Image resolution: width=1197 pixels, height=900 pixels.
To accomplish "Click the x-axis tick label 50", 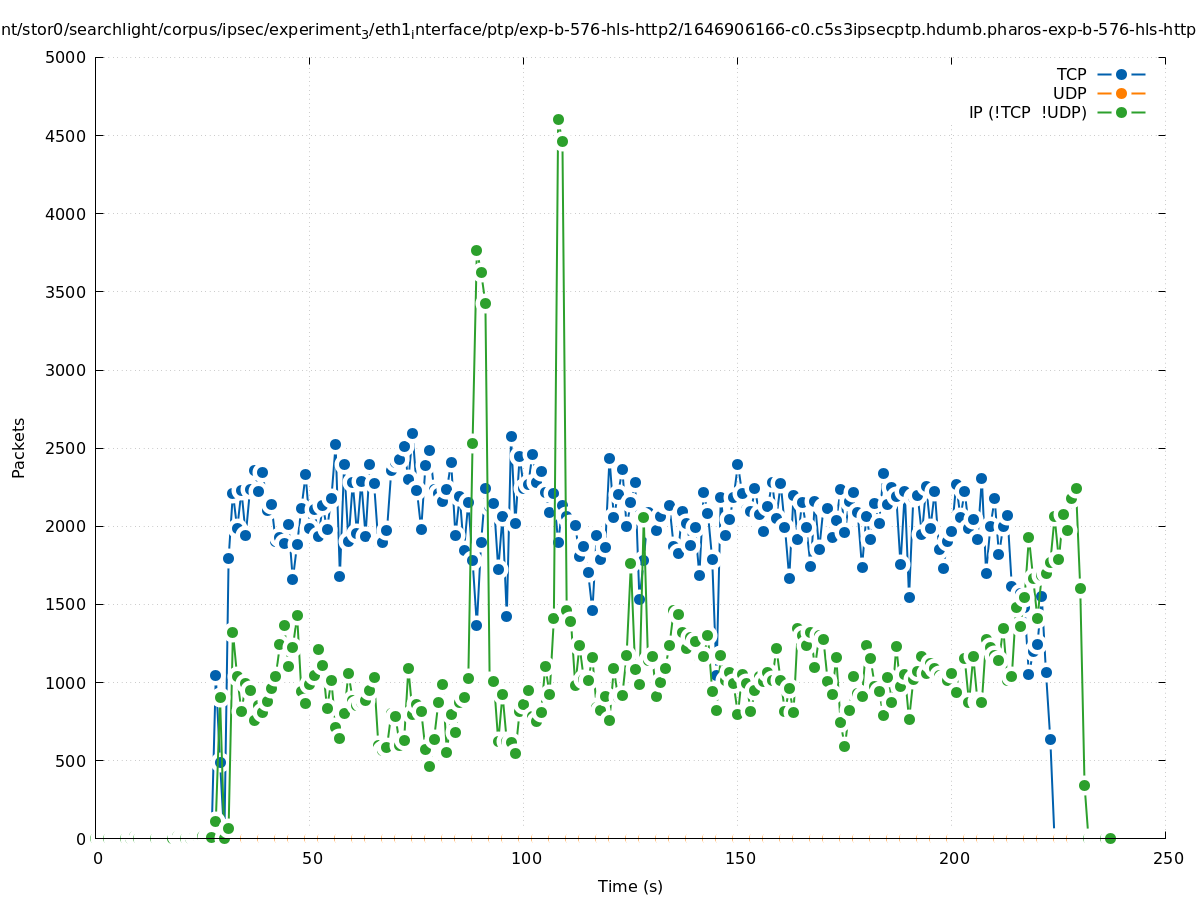I will point(312,858).
